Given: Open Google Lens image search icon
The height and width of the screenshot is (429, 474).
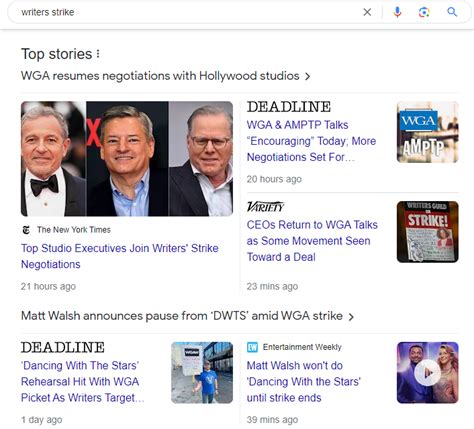Looking at the screenshot, I should tap(424, 12).
